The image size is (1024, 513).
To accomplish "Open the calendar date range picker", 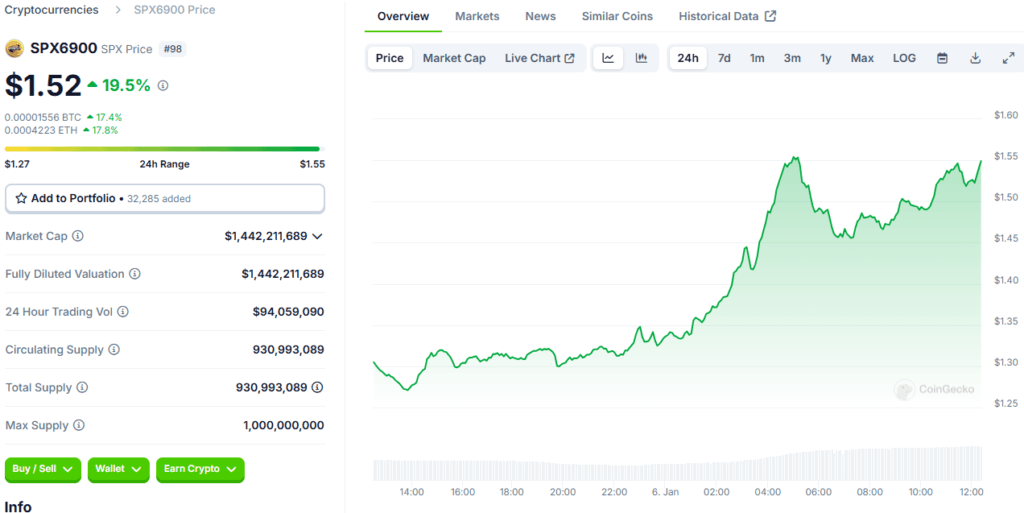I will [942, 58].
